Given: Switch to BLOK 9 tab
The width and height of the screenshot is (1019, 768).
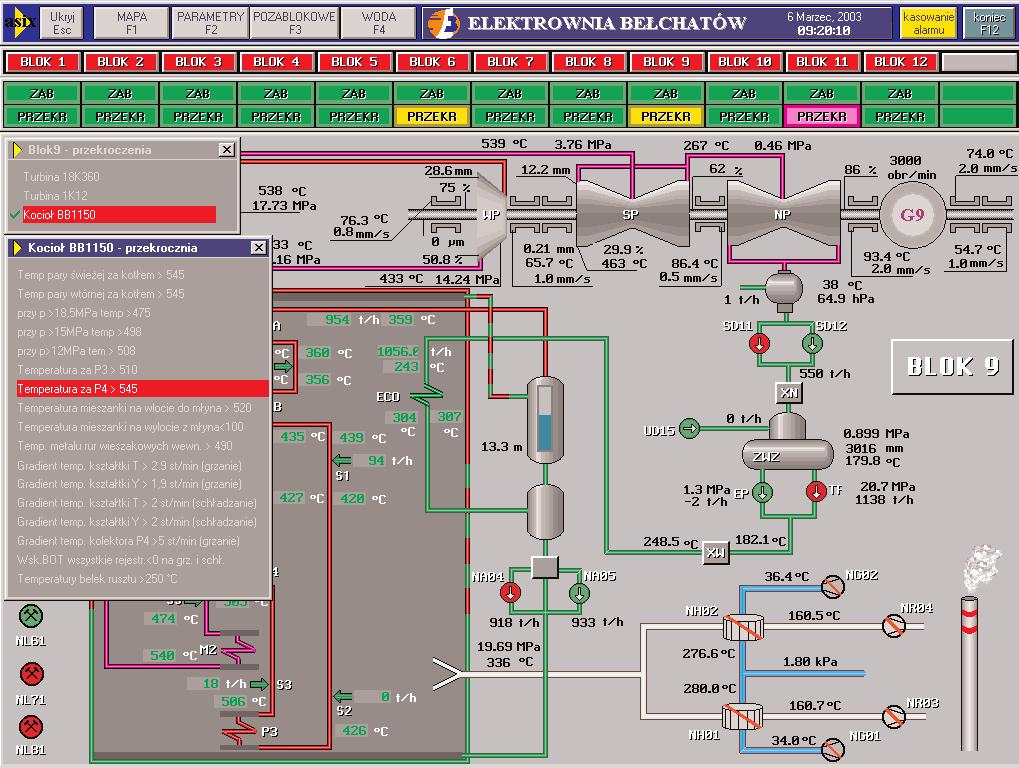Looking at the screenshot, I should pos(666,62).
